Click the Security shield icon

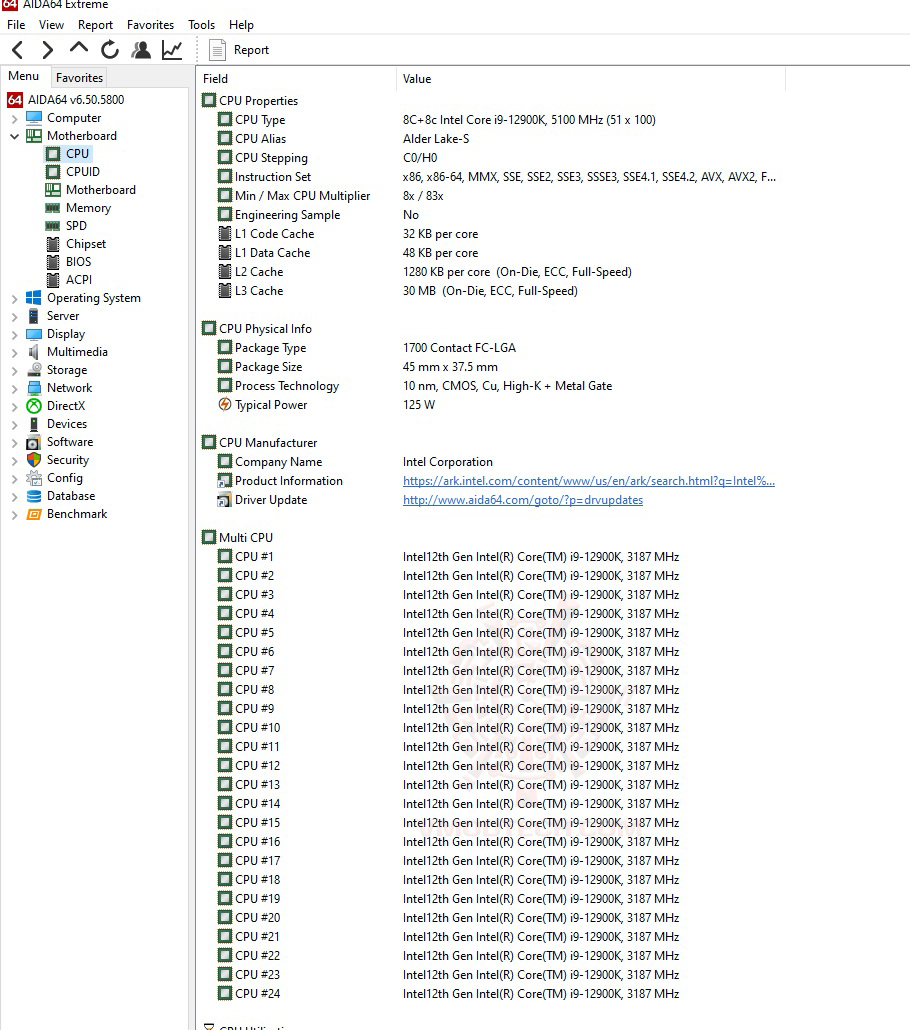point(34,460)
